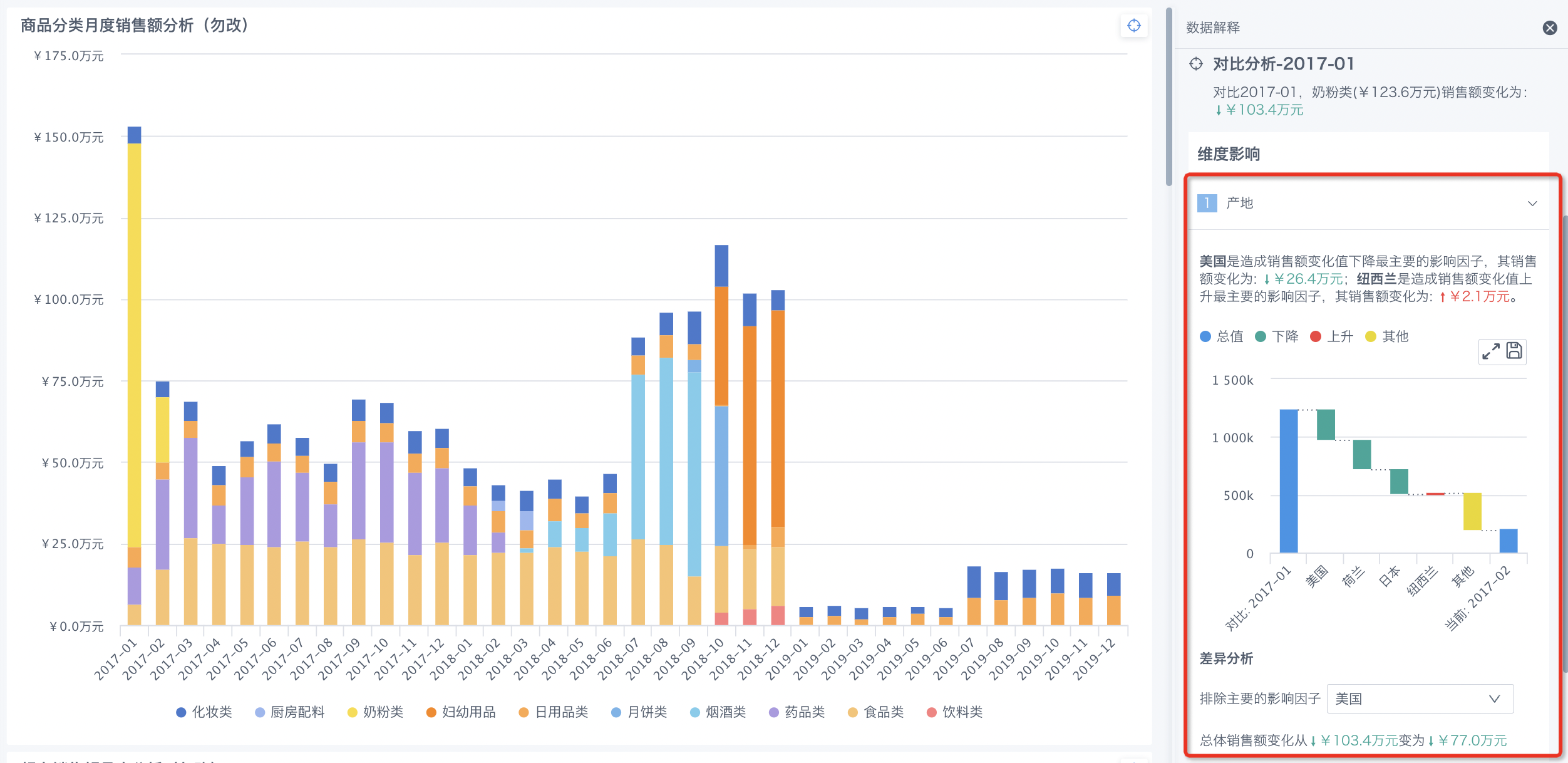
Task: Click the red 纽西兰 waterfall bar
Action: (x=1435, y=494)
